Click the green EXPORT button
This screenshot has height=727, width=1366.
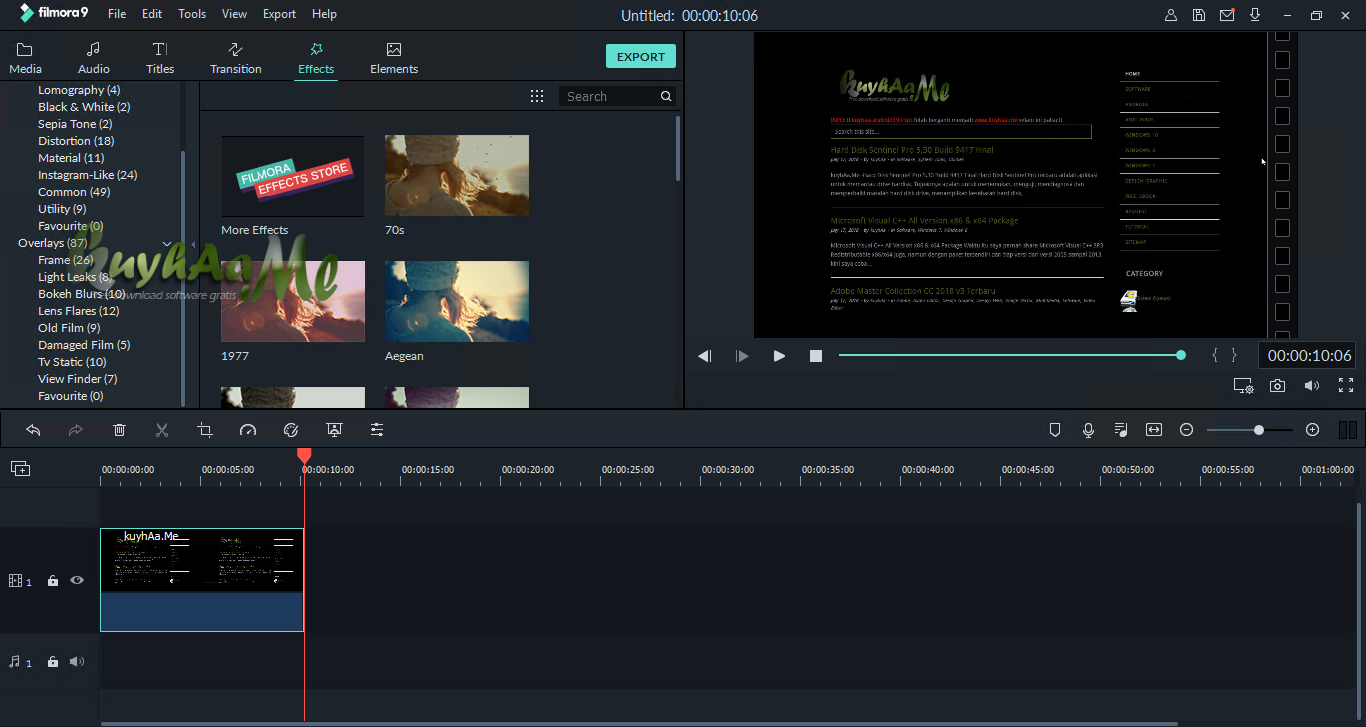click(641, 56)
